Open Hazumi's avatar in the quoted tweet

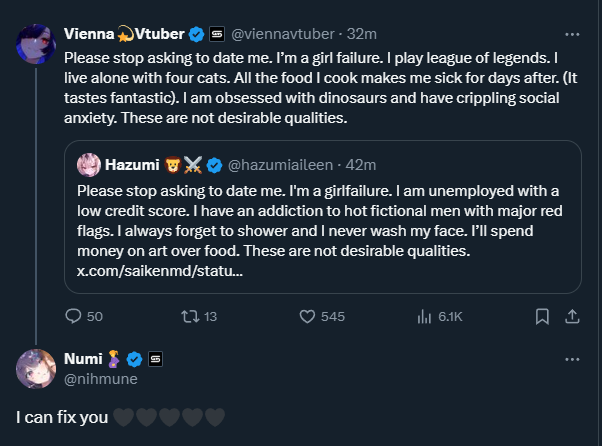tap(88, 163)
